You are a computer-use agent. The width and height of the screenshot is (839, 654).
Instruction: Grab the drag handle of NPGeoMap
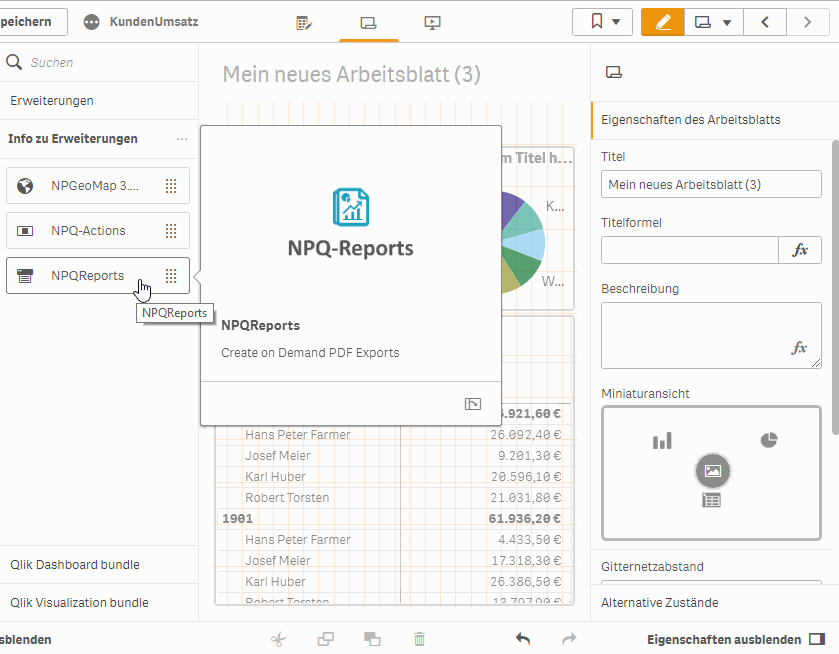[x=171, y=186]
